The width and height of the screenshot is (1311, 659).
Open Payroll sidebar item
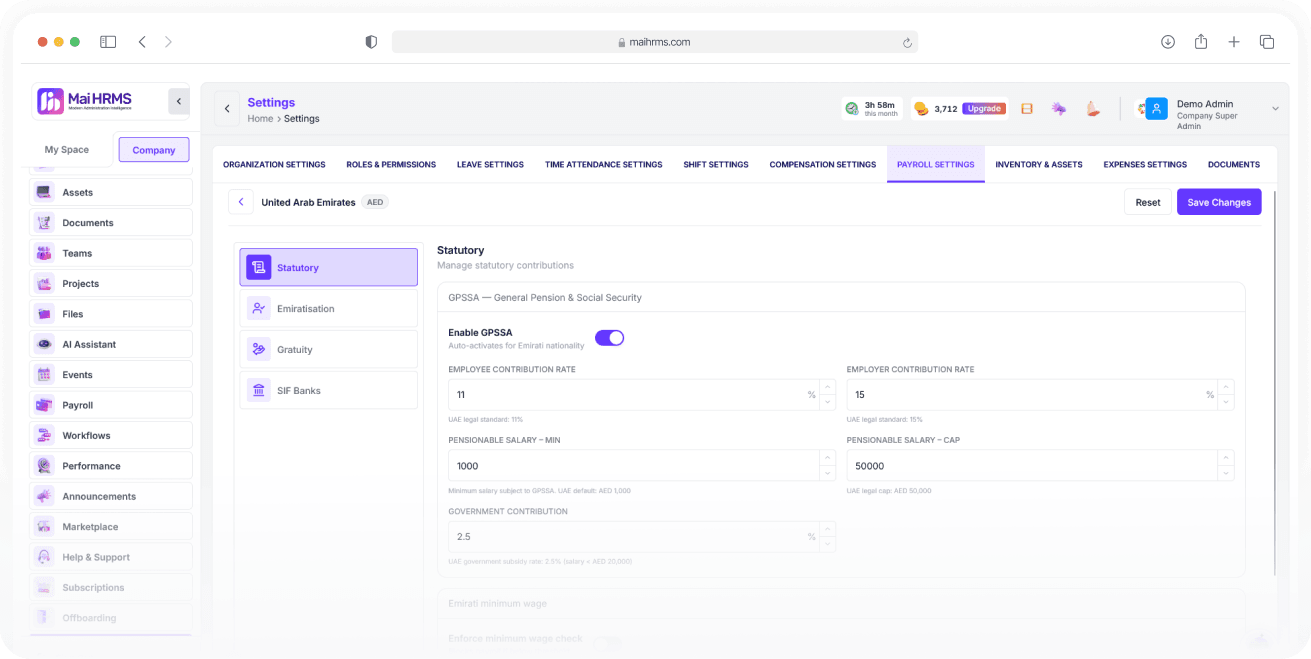pyautogui.click(x=111, y=405)
